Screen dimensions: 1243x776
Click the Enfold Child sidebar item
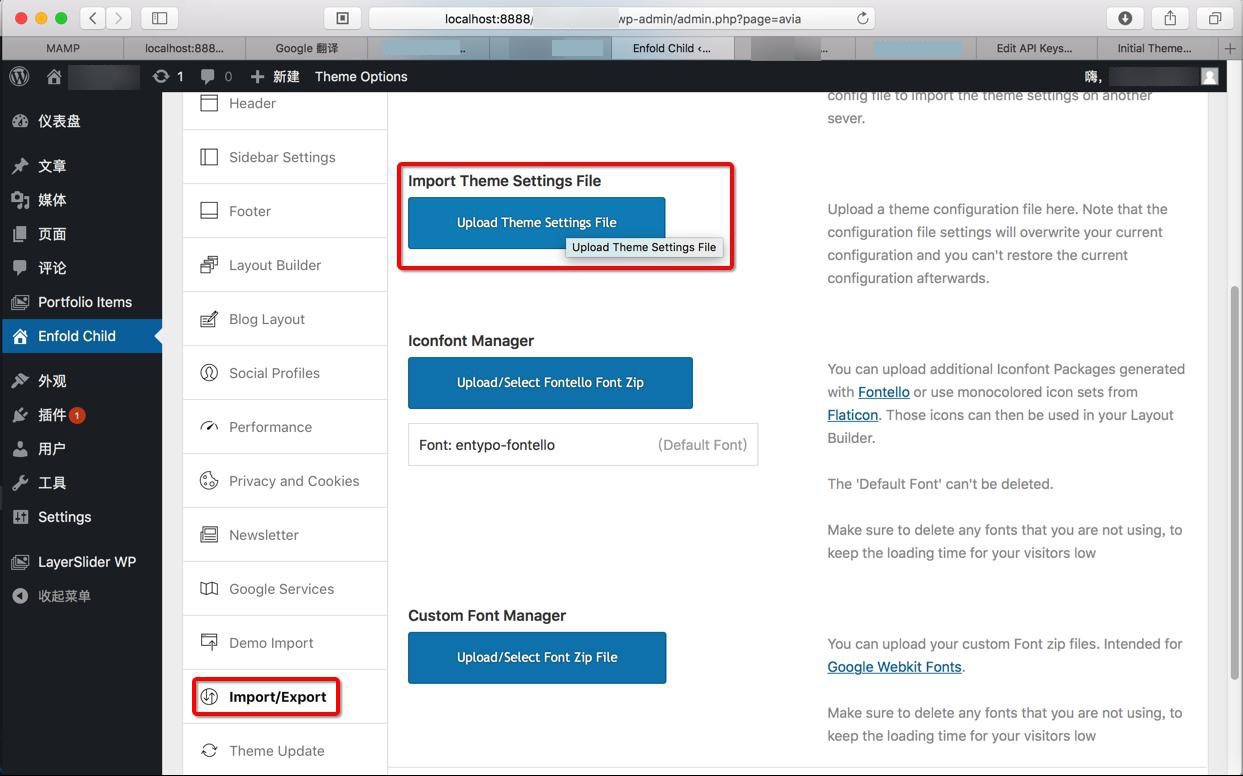pyautogui.click(x=81, y=336)
